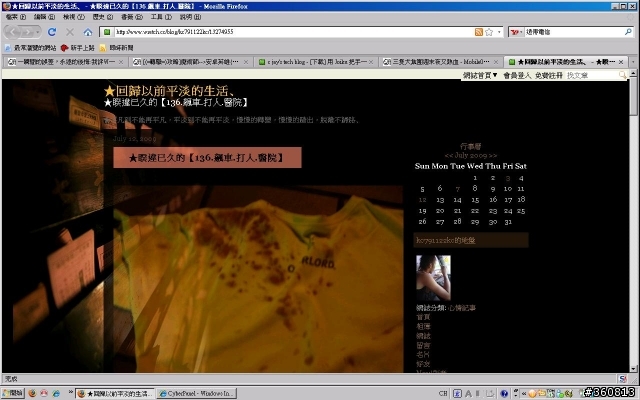The image size is (640, 400).
Task: Click the URL address field
Action: coord(293,32)
